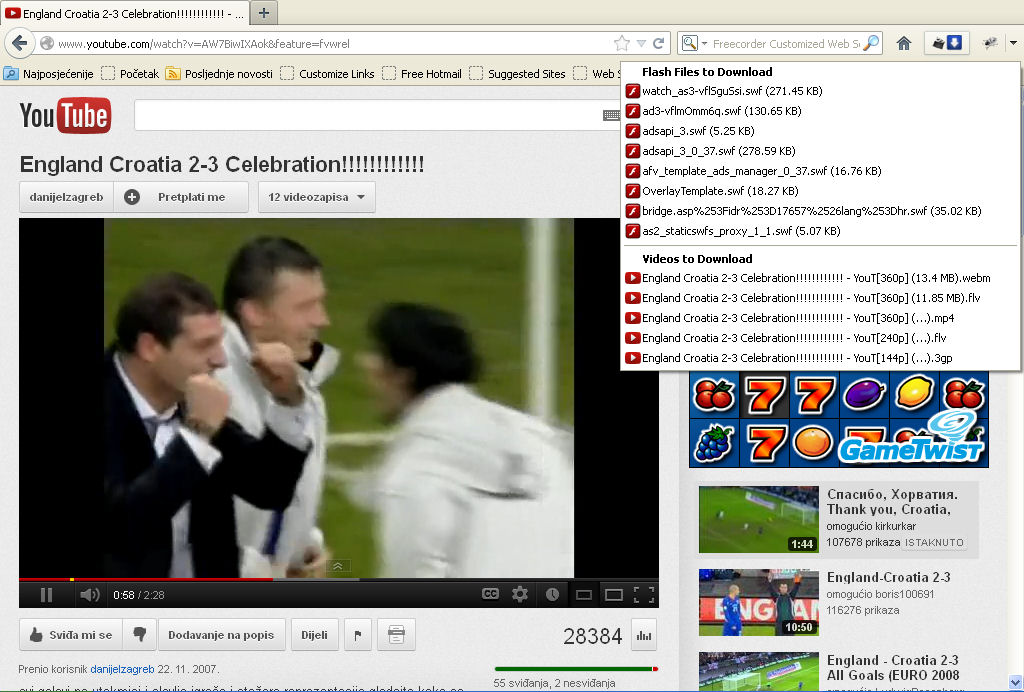This screenshot has height=692, width=1024.
Task: Click the video download helper toolbar icon
Action: (x=947, y=44)
